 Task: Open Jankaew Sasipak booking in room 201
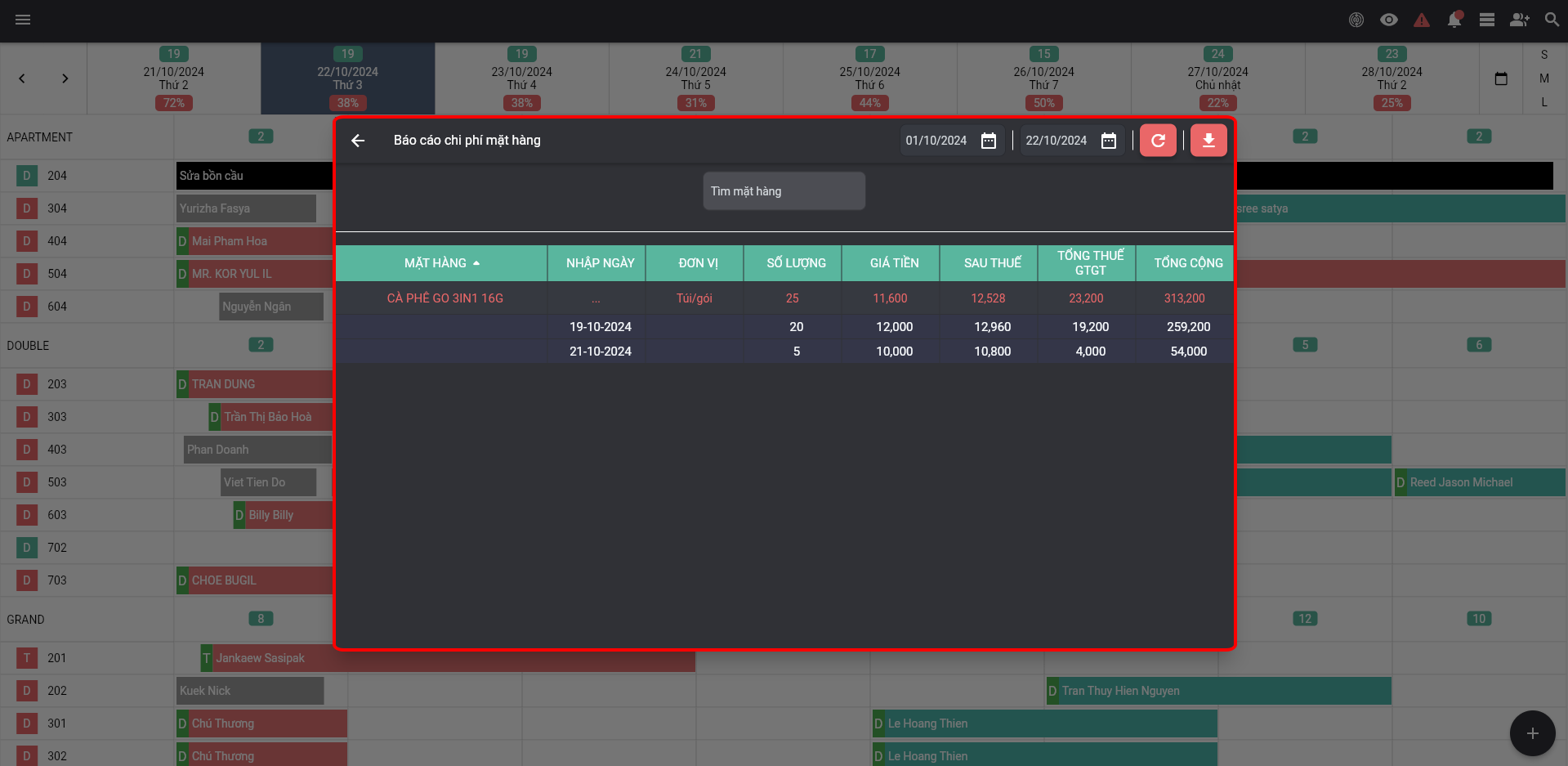pos(448,658)
